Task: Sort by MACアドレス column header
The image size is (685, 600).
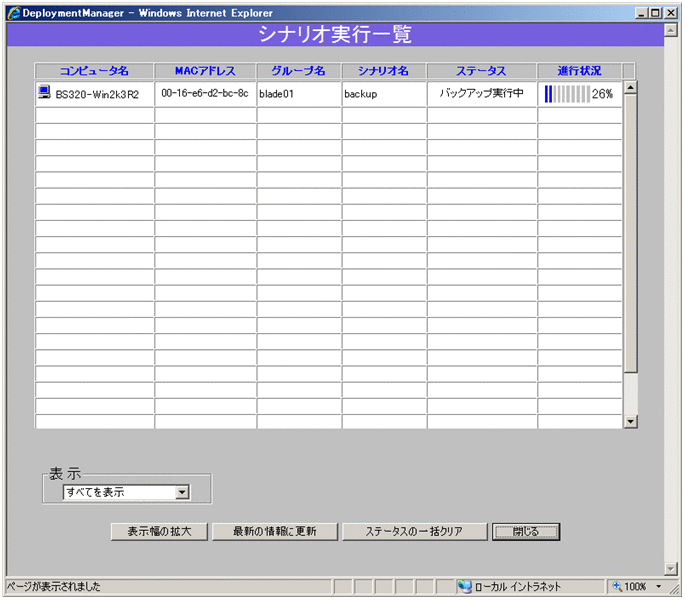Action: pyautogui.click(x=205, y=71)
